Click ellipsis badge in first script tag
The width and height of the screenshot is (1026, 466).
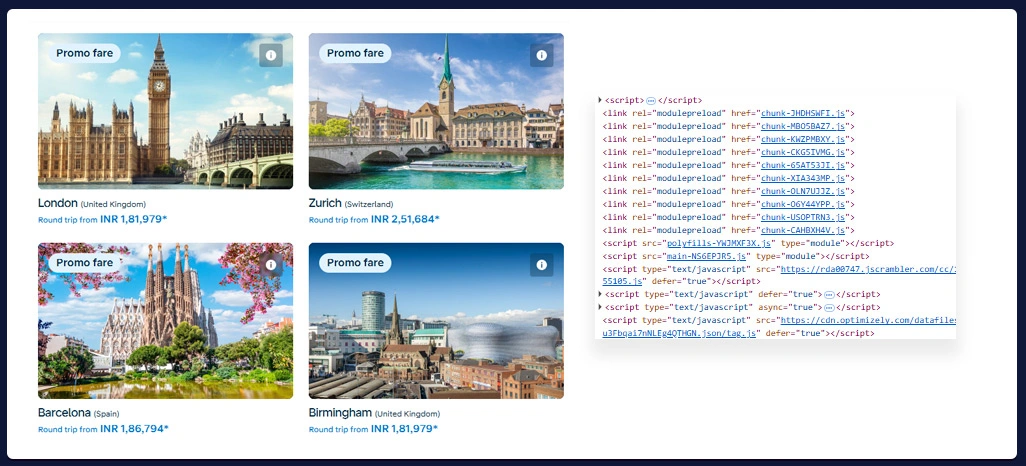pos(651,101)
